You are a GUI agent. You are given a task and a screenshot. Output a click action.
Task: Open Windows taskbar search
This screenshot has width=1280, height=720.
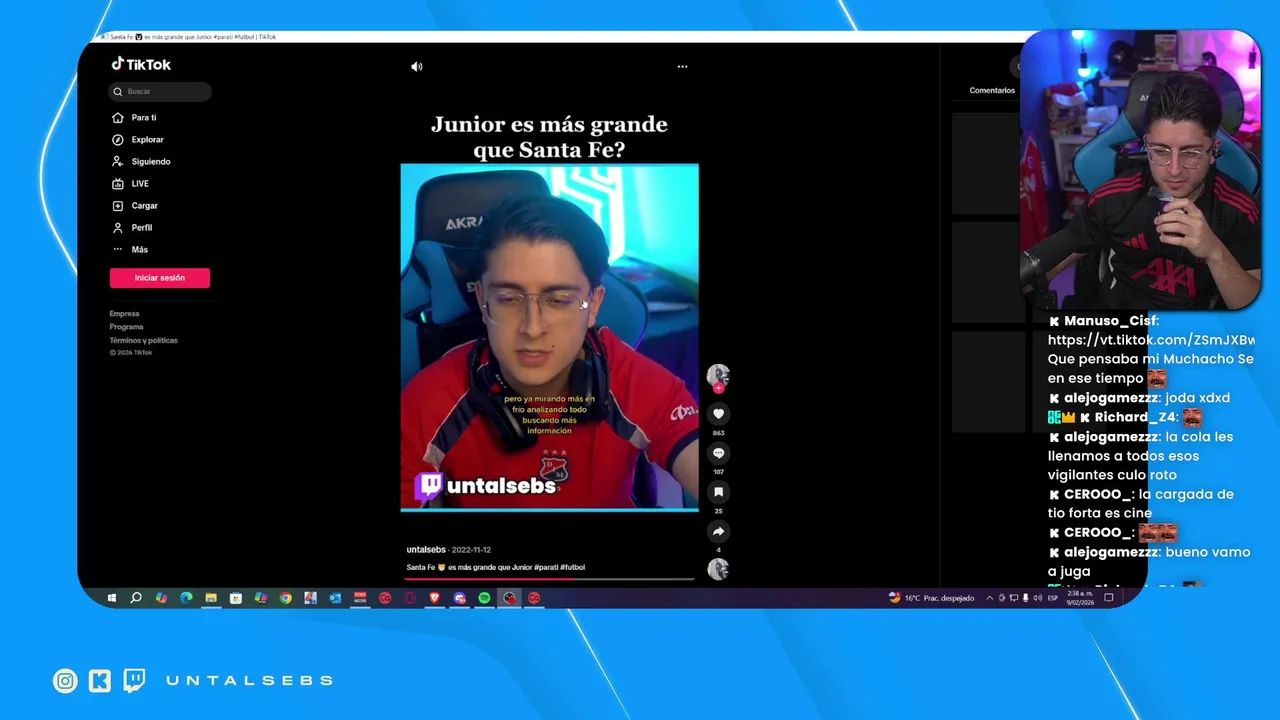click(x=136, y=598)
